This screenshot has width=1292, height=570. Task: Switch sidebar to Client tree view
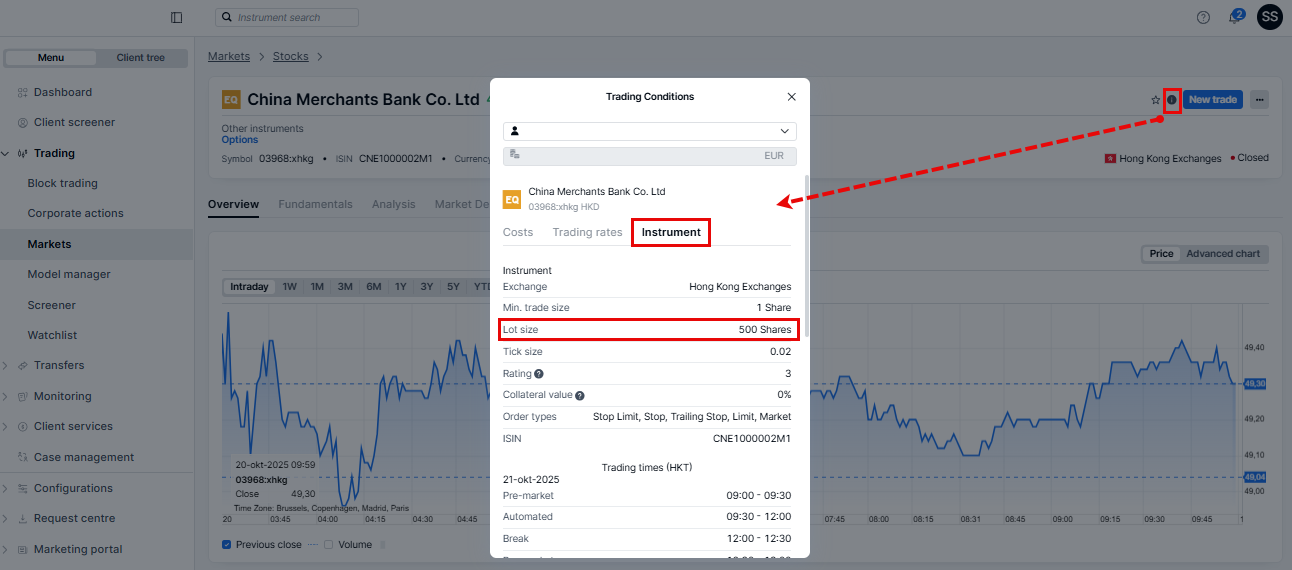141,58
